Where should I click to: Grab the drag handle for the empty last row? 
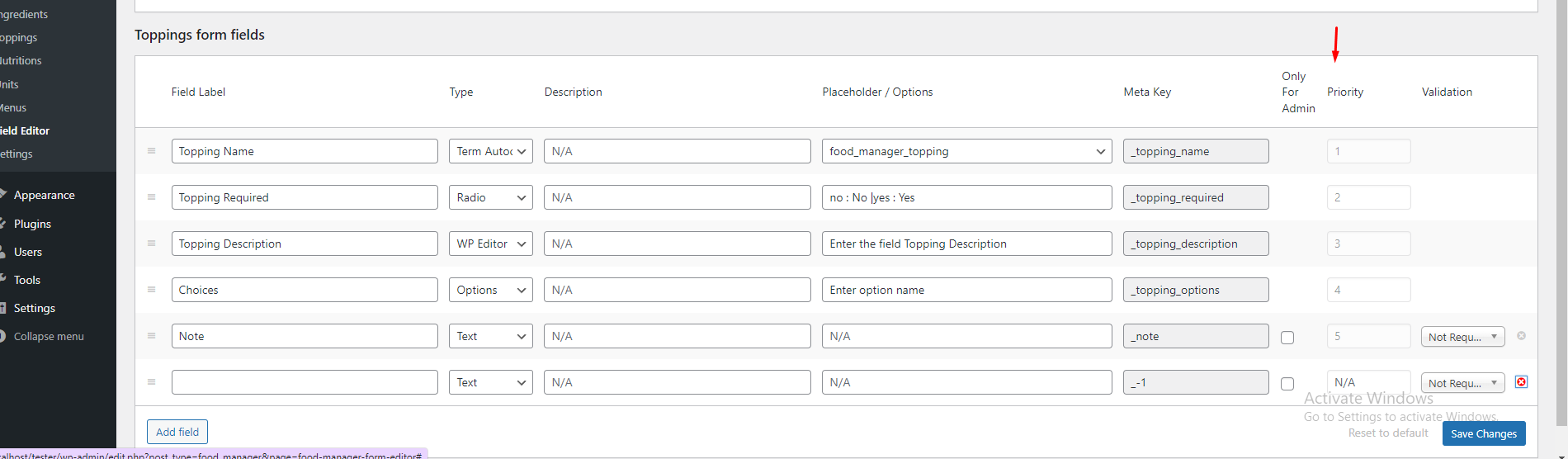(151, 382)
